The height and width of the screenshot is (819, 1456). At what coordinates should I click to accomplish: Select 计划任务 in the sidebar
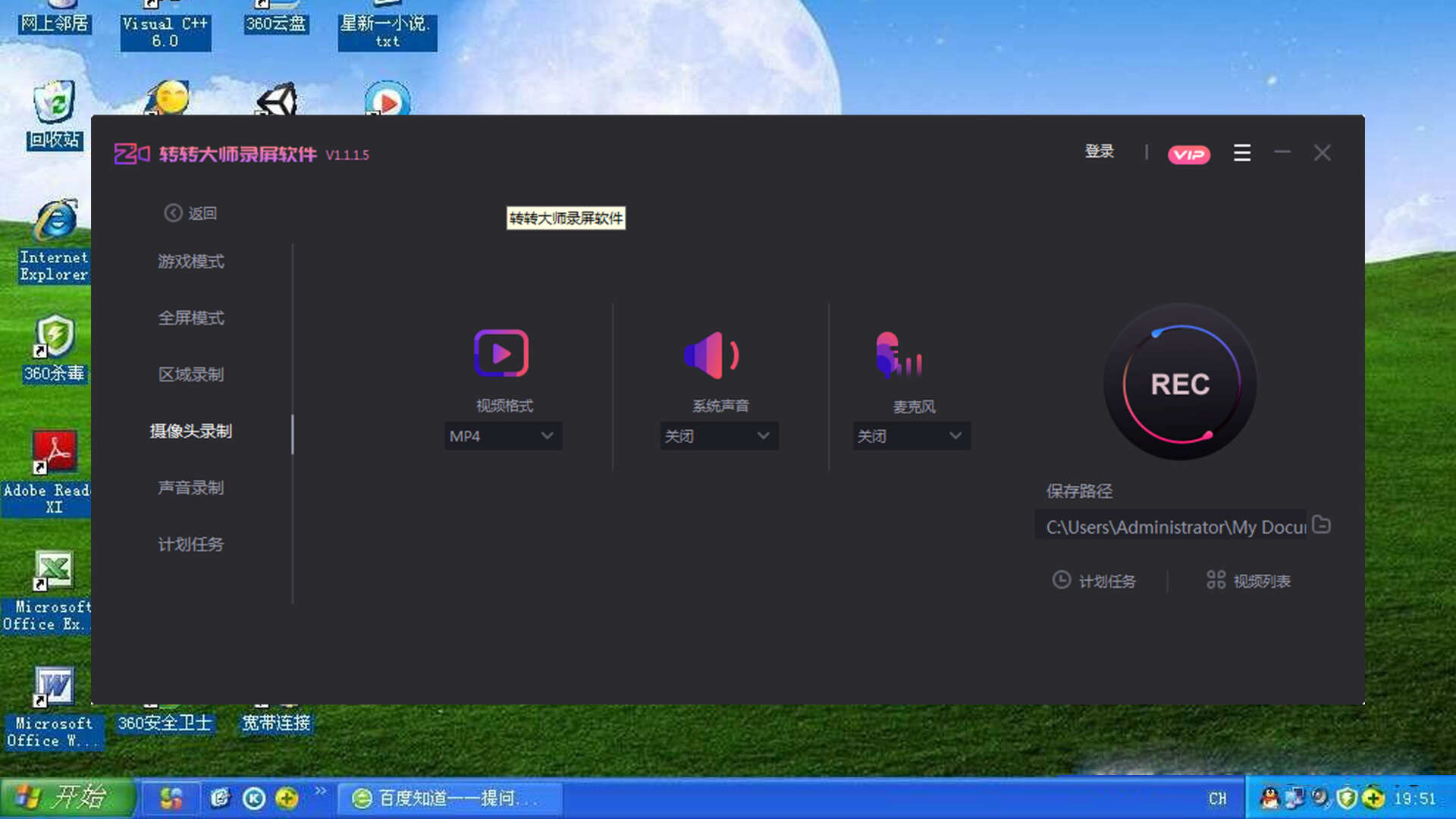[x=190, y=544]
